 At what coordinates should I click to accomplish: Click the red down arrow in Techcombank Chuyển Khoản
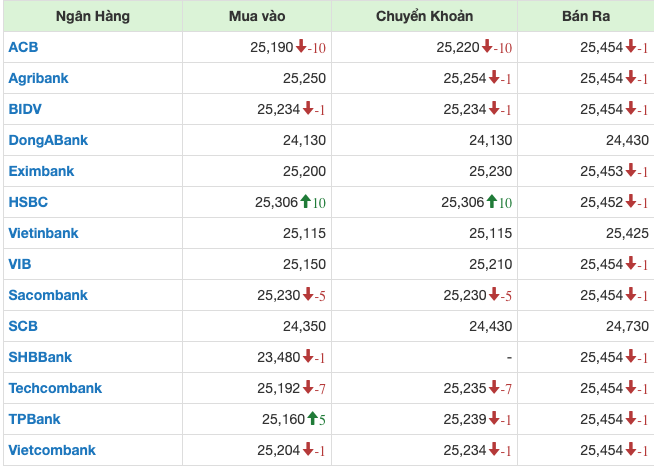click(x=494, y=388)
